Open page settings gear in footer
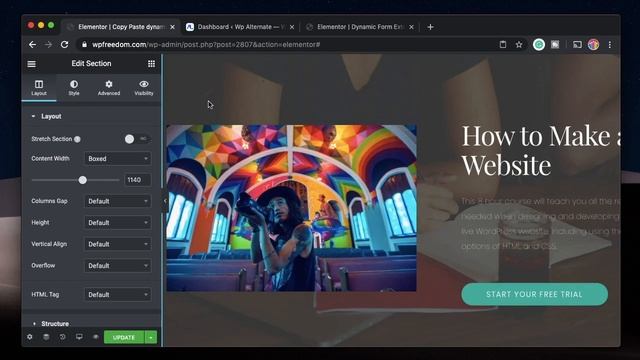This screenshot has width=640, height=360. click(30, 337)
